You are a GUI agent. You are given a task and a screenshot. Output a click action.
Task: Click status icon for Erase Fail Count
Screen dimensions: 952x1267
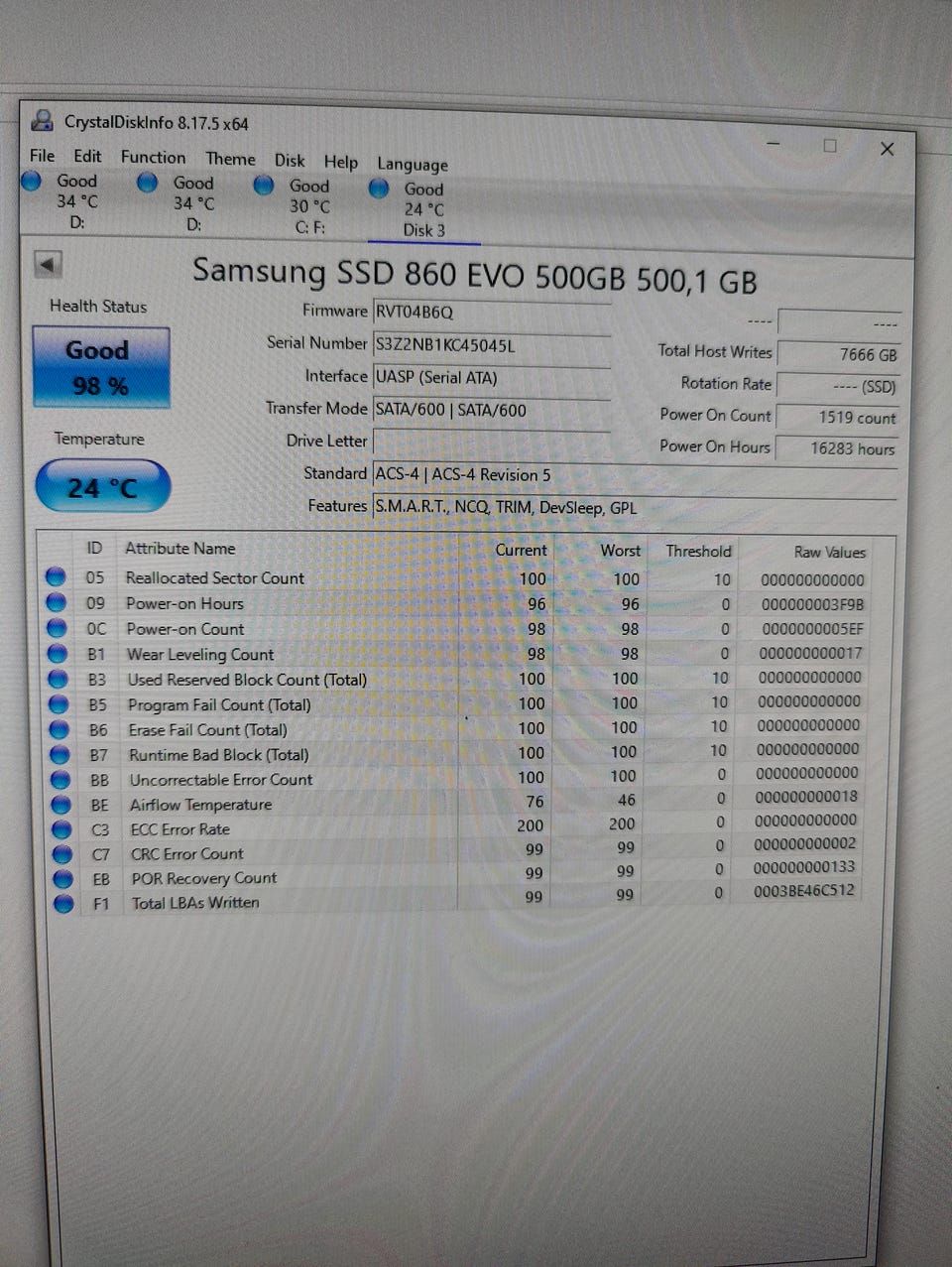pyautogui.click(x=59, y=729)
